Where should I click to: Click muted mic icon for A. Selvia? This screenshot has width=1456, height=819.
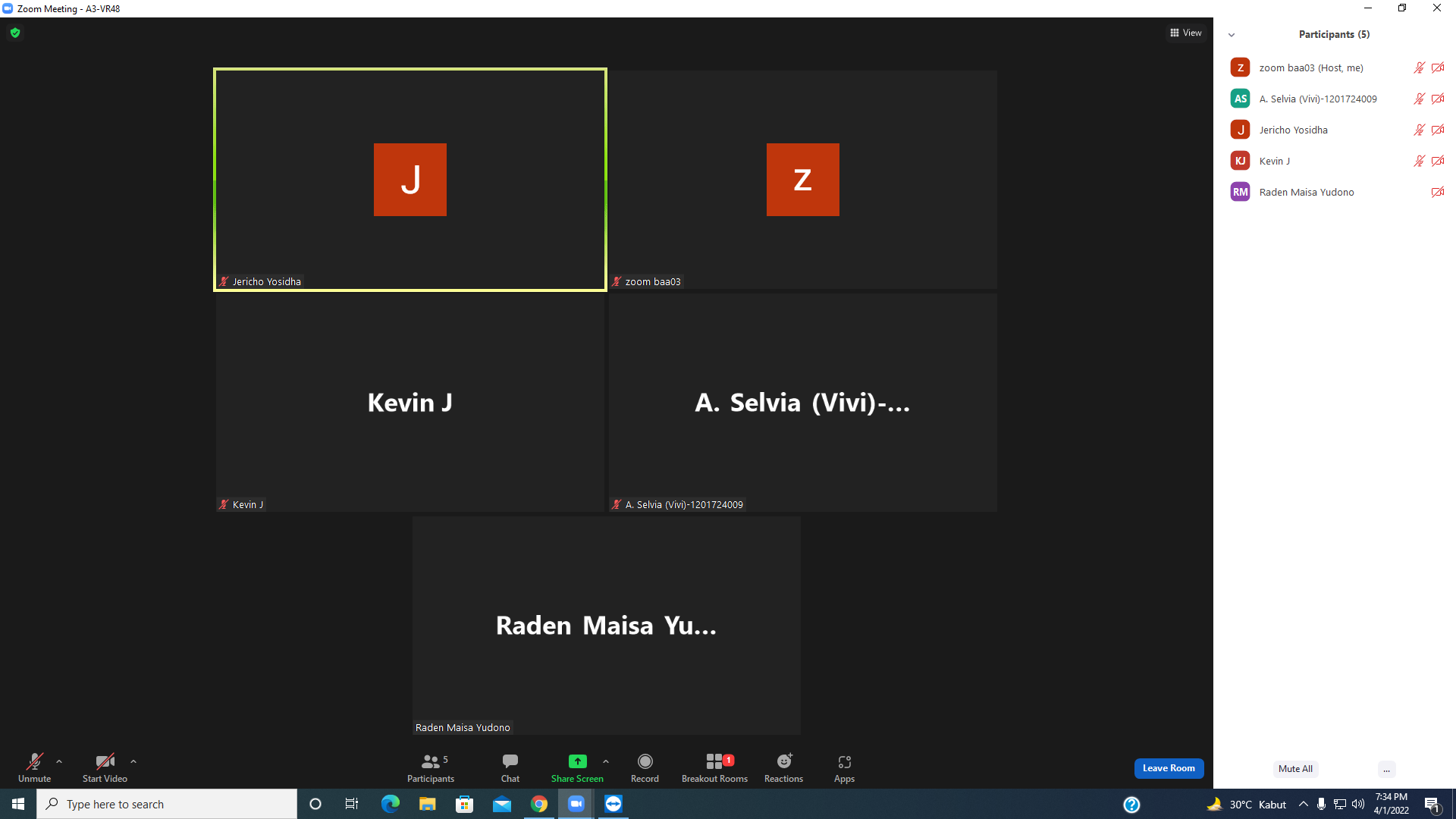point(1419,99)
